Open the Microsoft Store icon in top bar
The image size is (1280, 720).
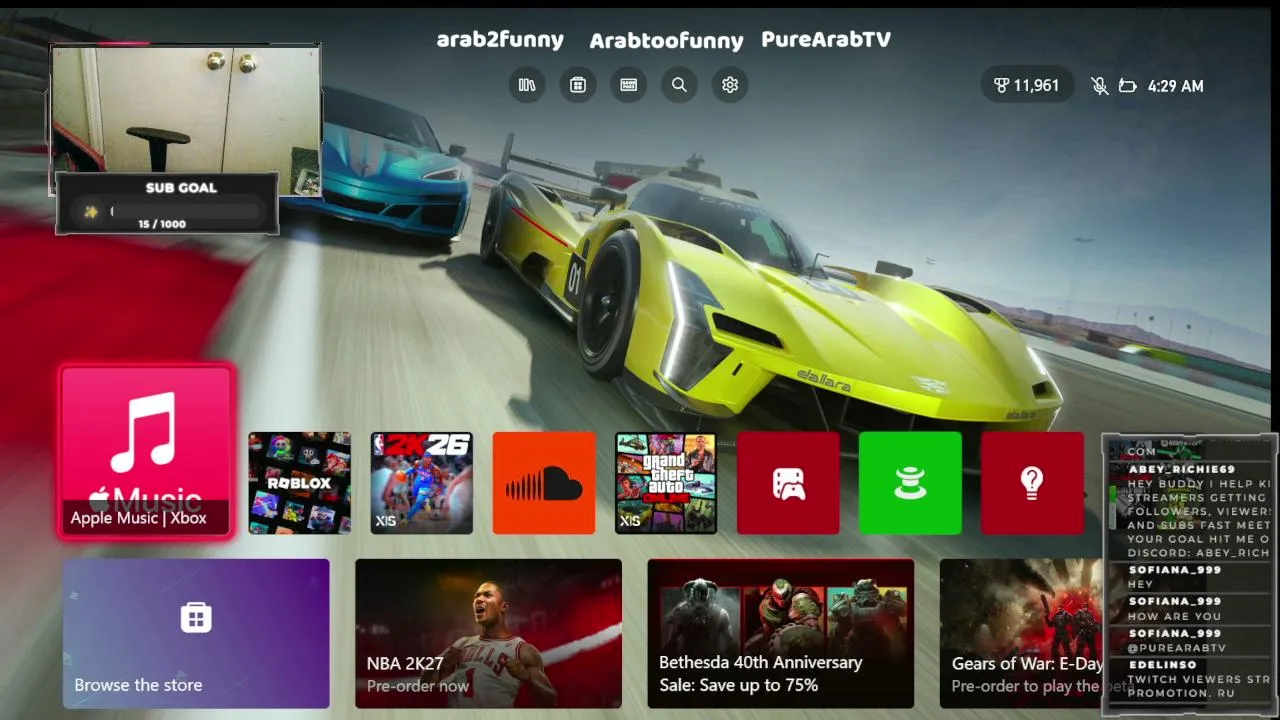click(578, 85)
